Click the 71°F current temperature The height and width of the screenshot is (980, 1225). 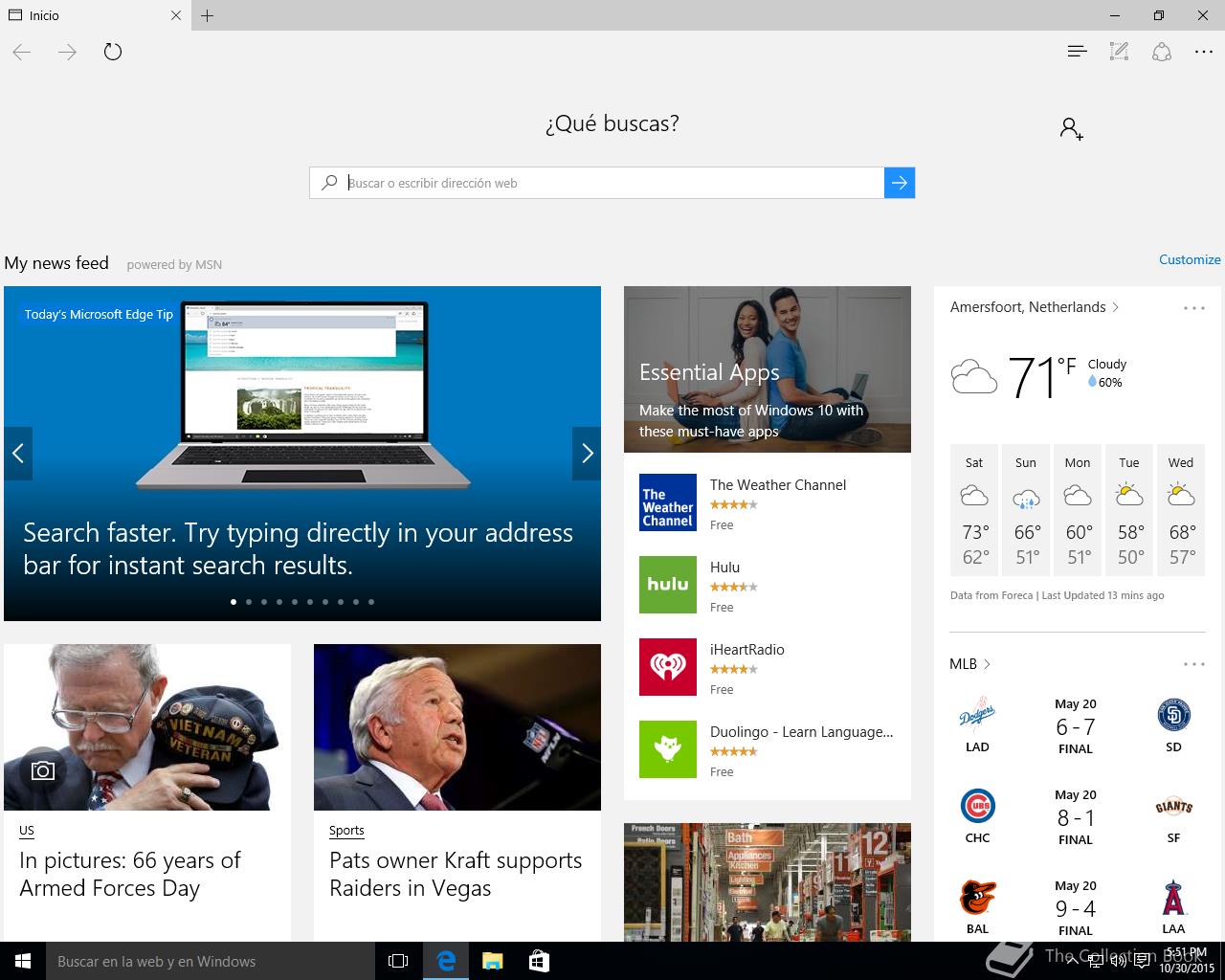coord(1042,376)
